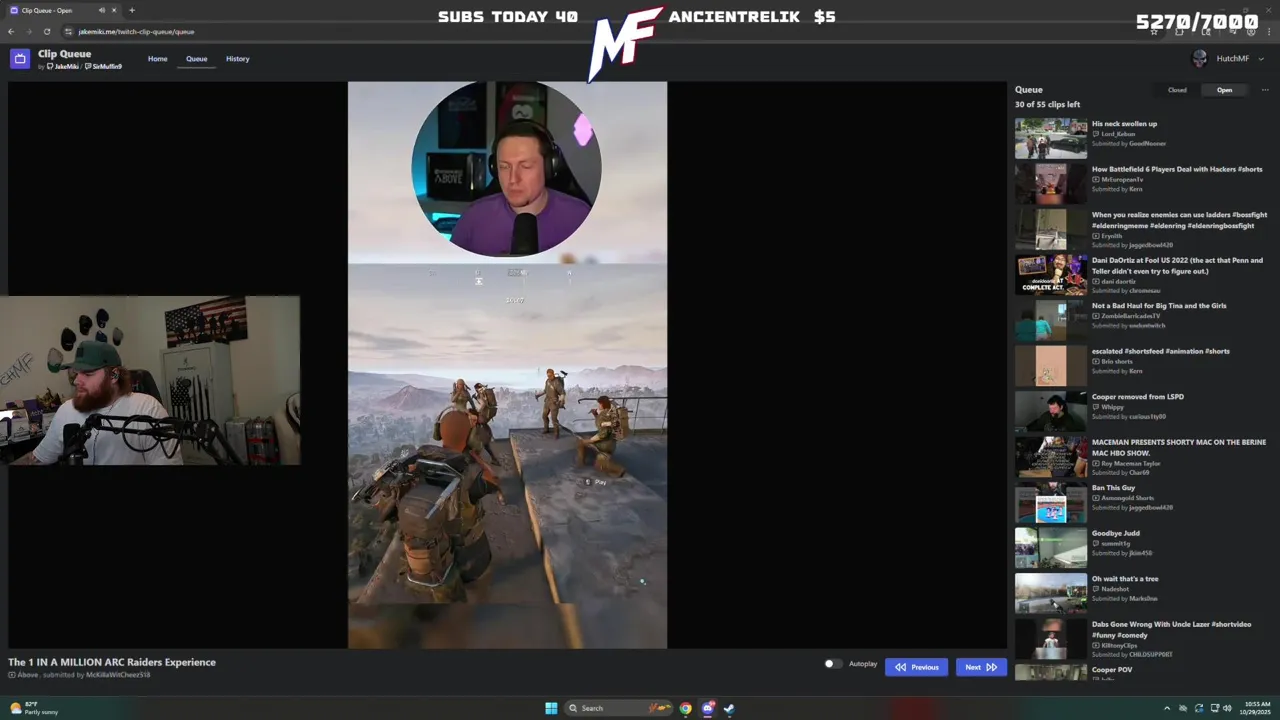
Task: Open 'Not a Bad Haul for Big Tina' thumbnail
Action: coord(1051,321)
